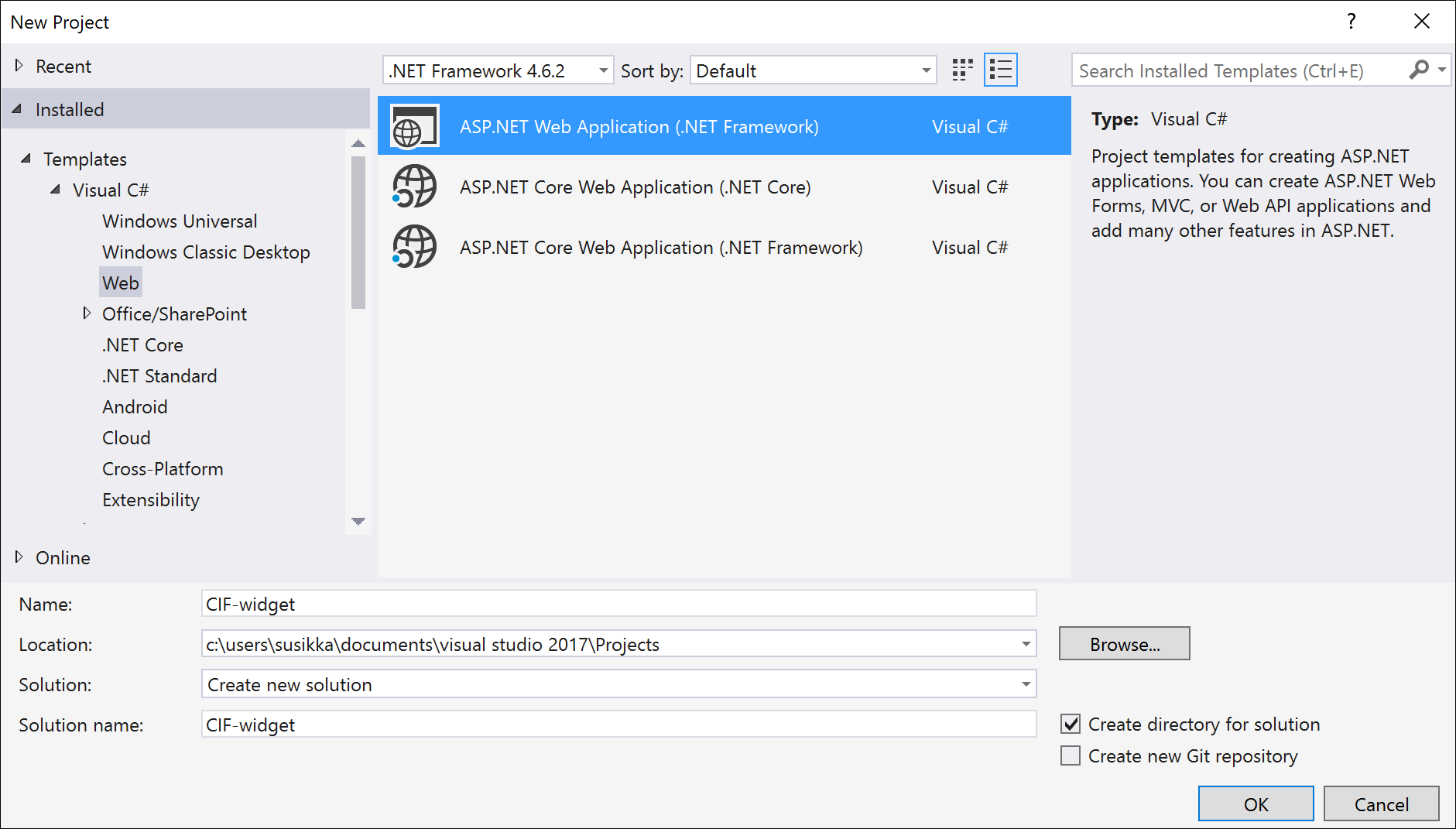
Task: Click Browse to choose a project location
Action: coord(1124,643)
